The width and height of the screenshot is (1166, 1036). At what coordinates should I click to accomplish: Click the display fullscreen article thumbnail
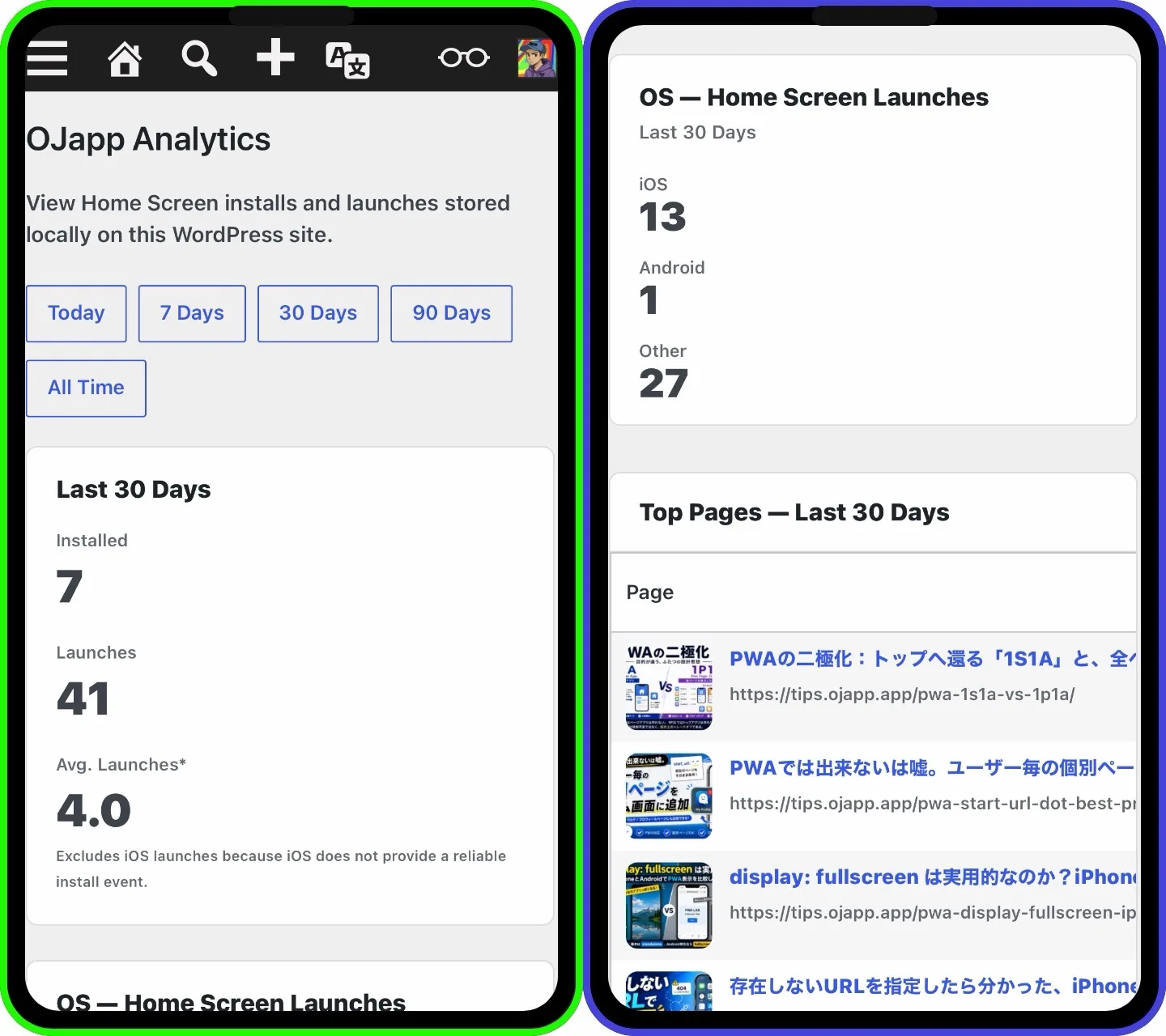tap(669, 906)
